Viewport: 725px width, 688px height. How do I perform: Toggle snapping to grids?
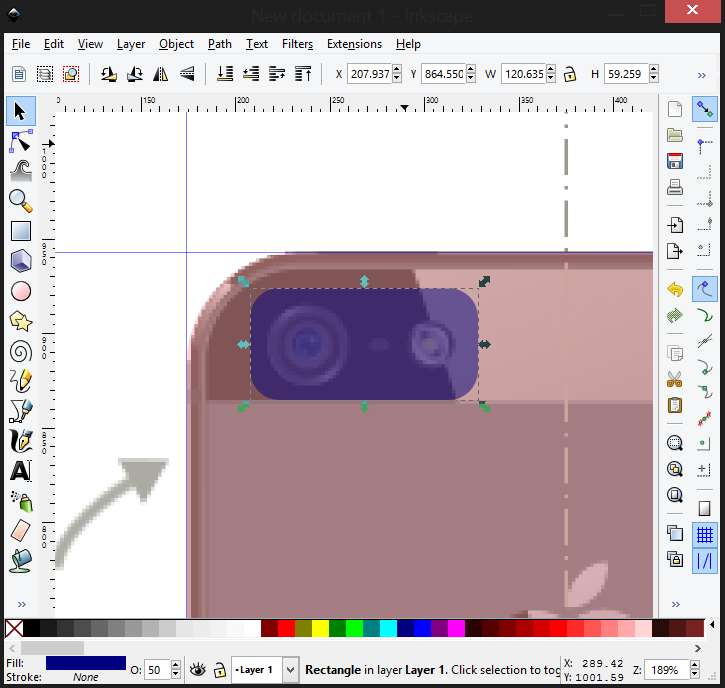(x=705, y=535)
